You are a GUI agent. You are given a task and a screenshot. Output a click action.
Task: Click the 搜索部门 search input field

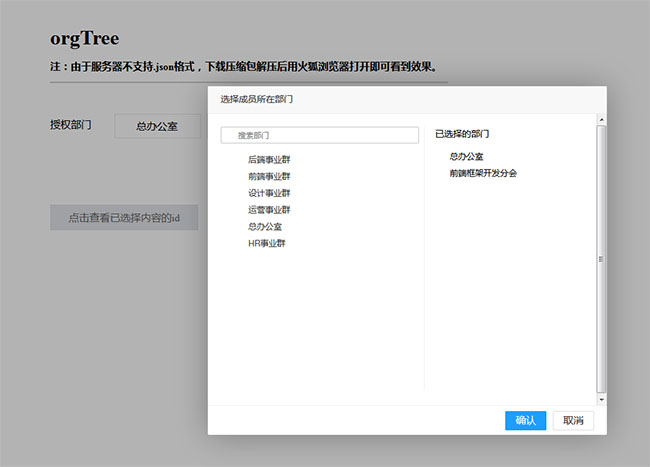pos(320,135)
